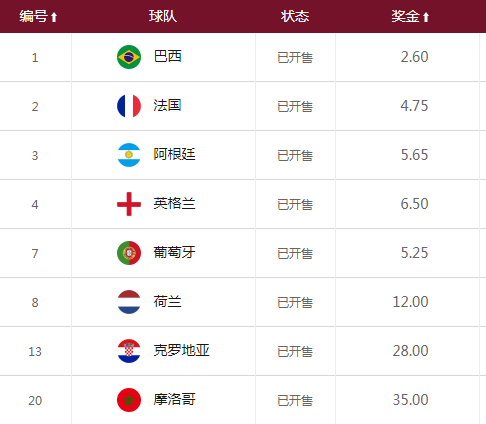Click 已开售 status in Portugal row
The width and height of the screenshot is (486, 424).
click(295, 254)
